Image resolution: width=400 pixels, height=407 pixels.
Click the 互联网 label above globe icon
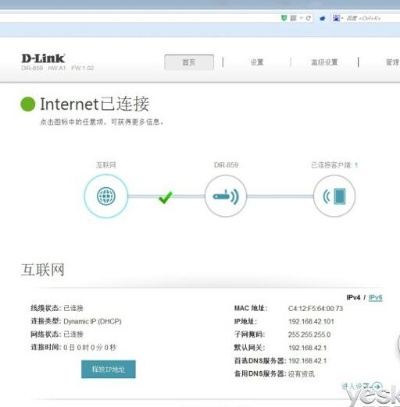pyautogui.click(x=106, y=165)
